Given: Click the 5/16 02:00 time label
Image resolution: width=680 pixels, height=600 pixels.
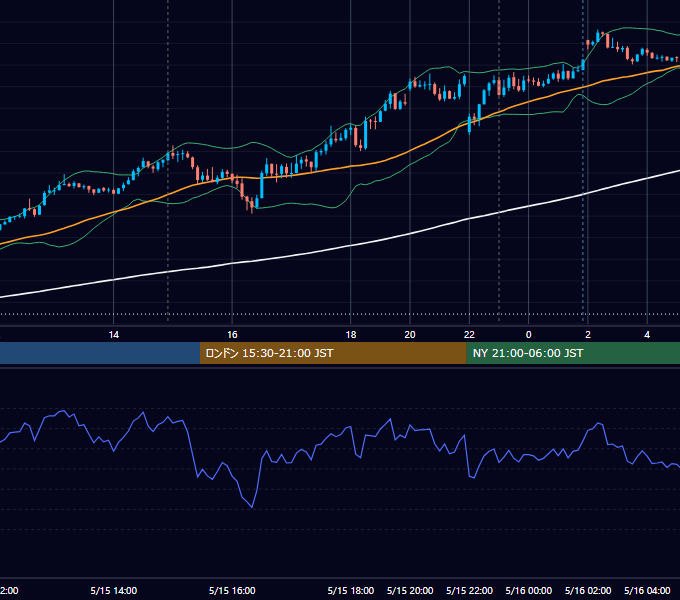Looking at the screenshot, I should [x=588, y=590].
